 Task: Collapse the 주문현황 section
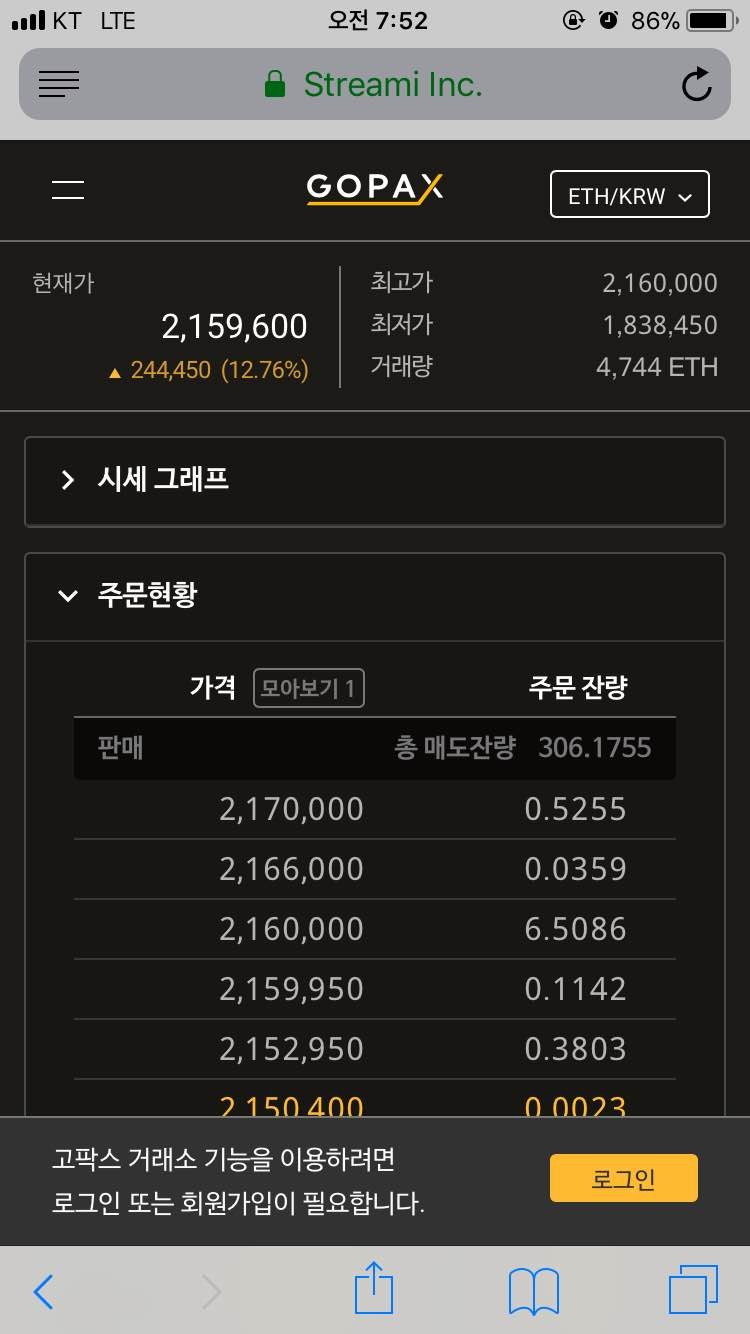click(375, 596)
